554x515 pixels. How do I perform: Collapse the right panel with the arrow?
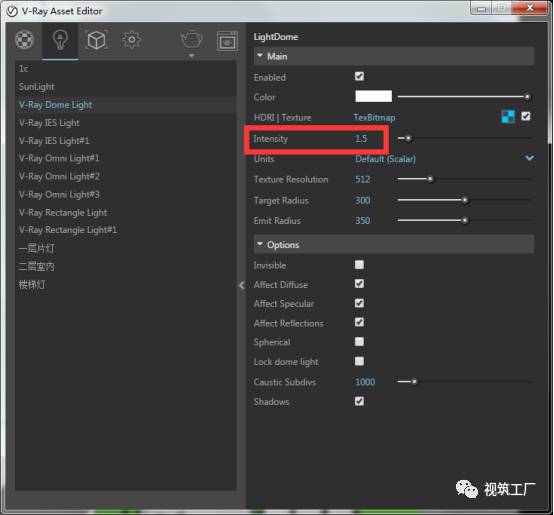tap(242, 285)
